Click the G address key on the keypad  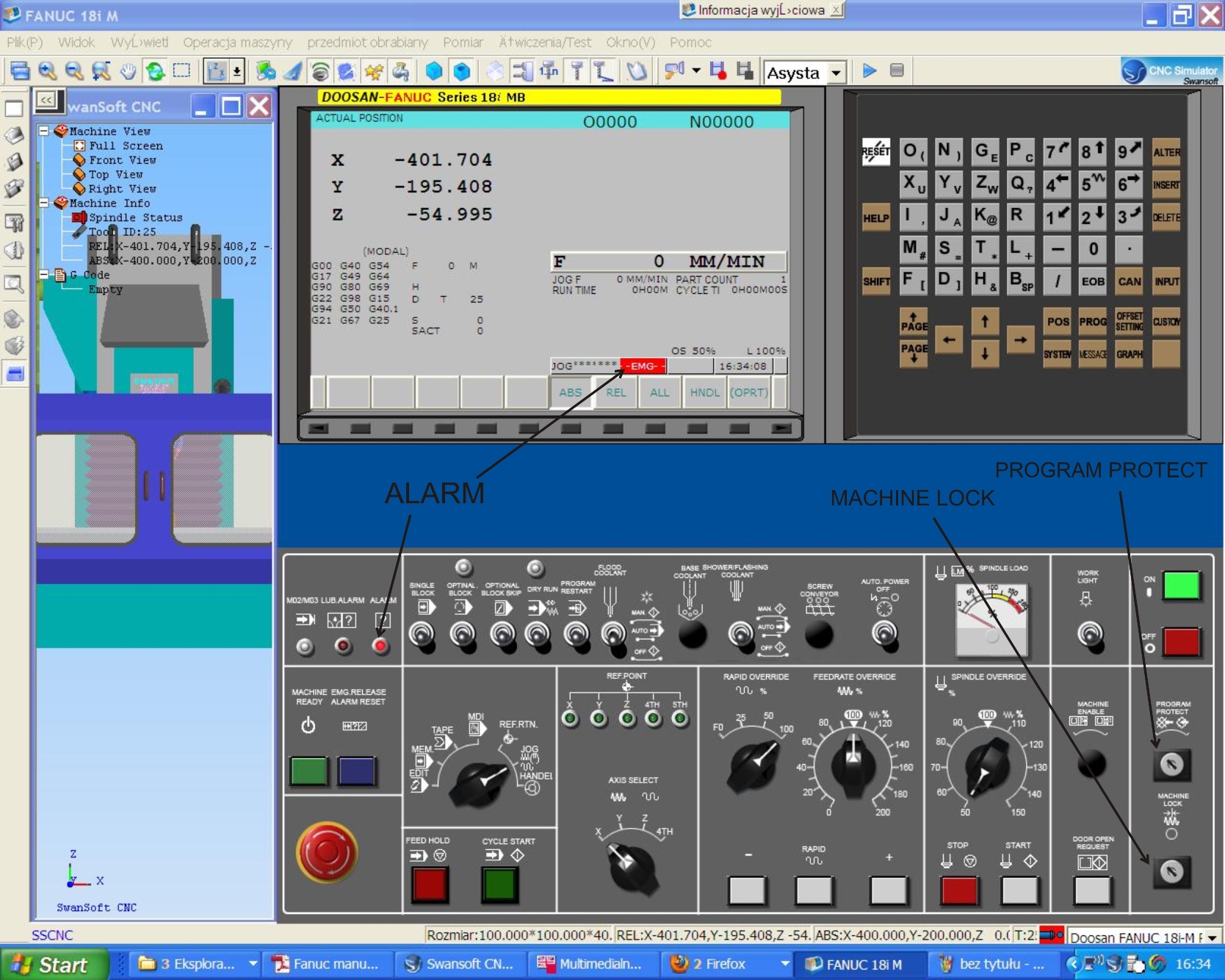click(984, 152)
